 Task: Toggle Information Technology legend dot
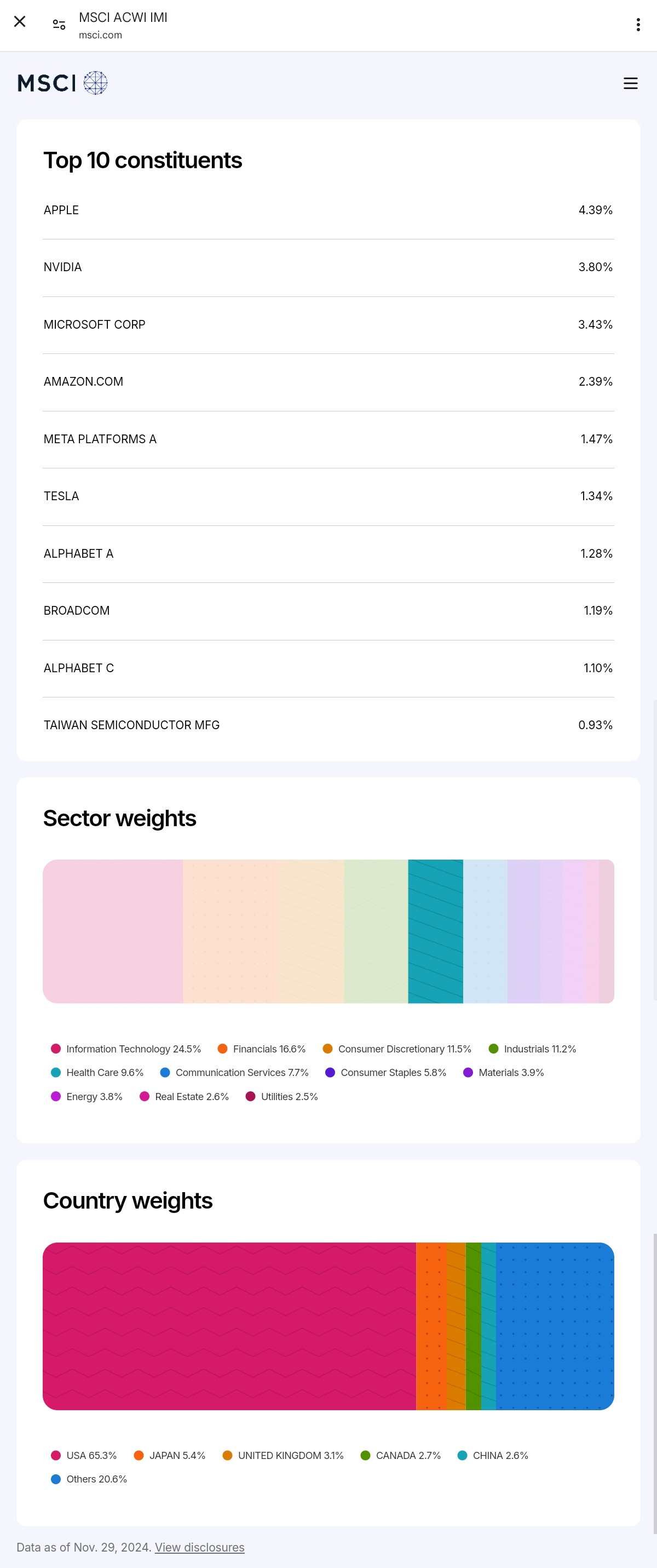click(56, 1048)
